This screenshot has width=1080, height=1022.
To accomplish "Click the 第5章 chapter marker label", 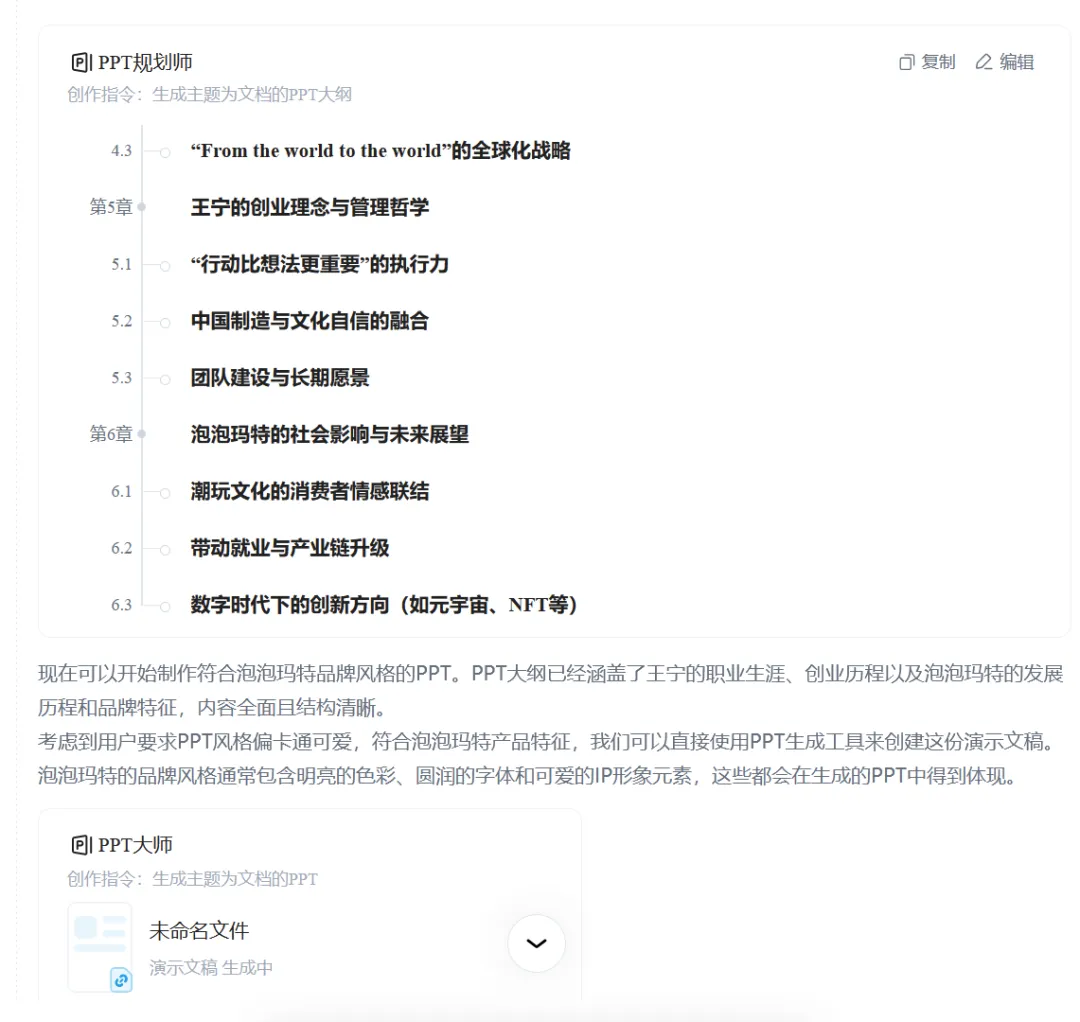I will [x=111, y=207].
